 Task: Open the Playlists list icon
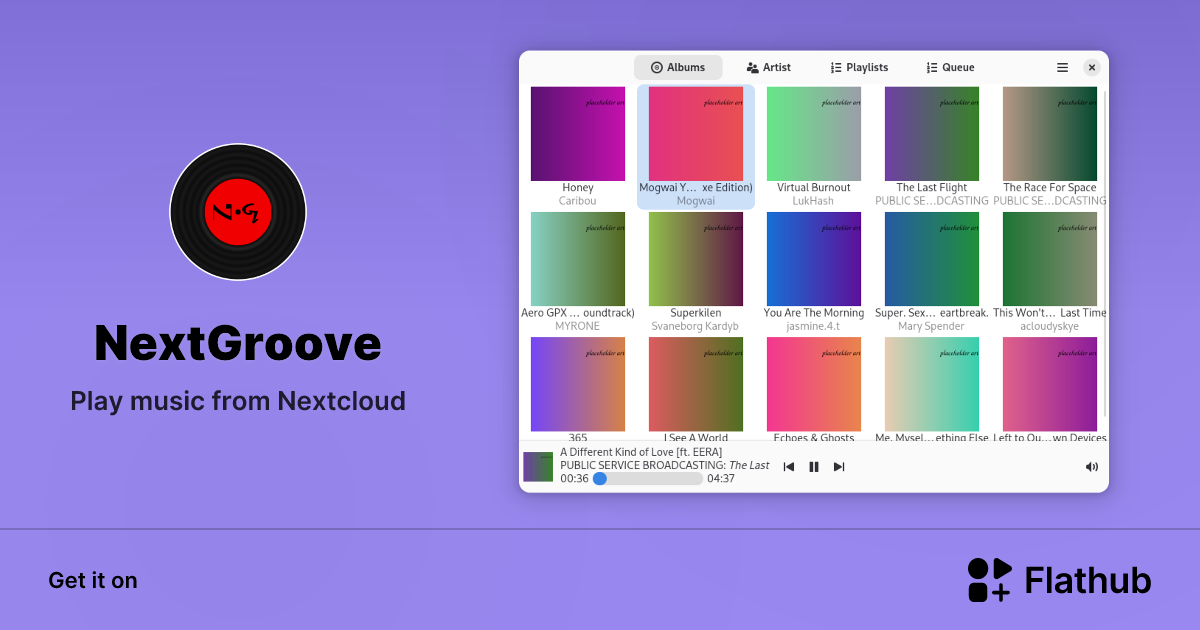click(x=836, y=67)
